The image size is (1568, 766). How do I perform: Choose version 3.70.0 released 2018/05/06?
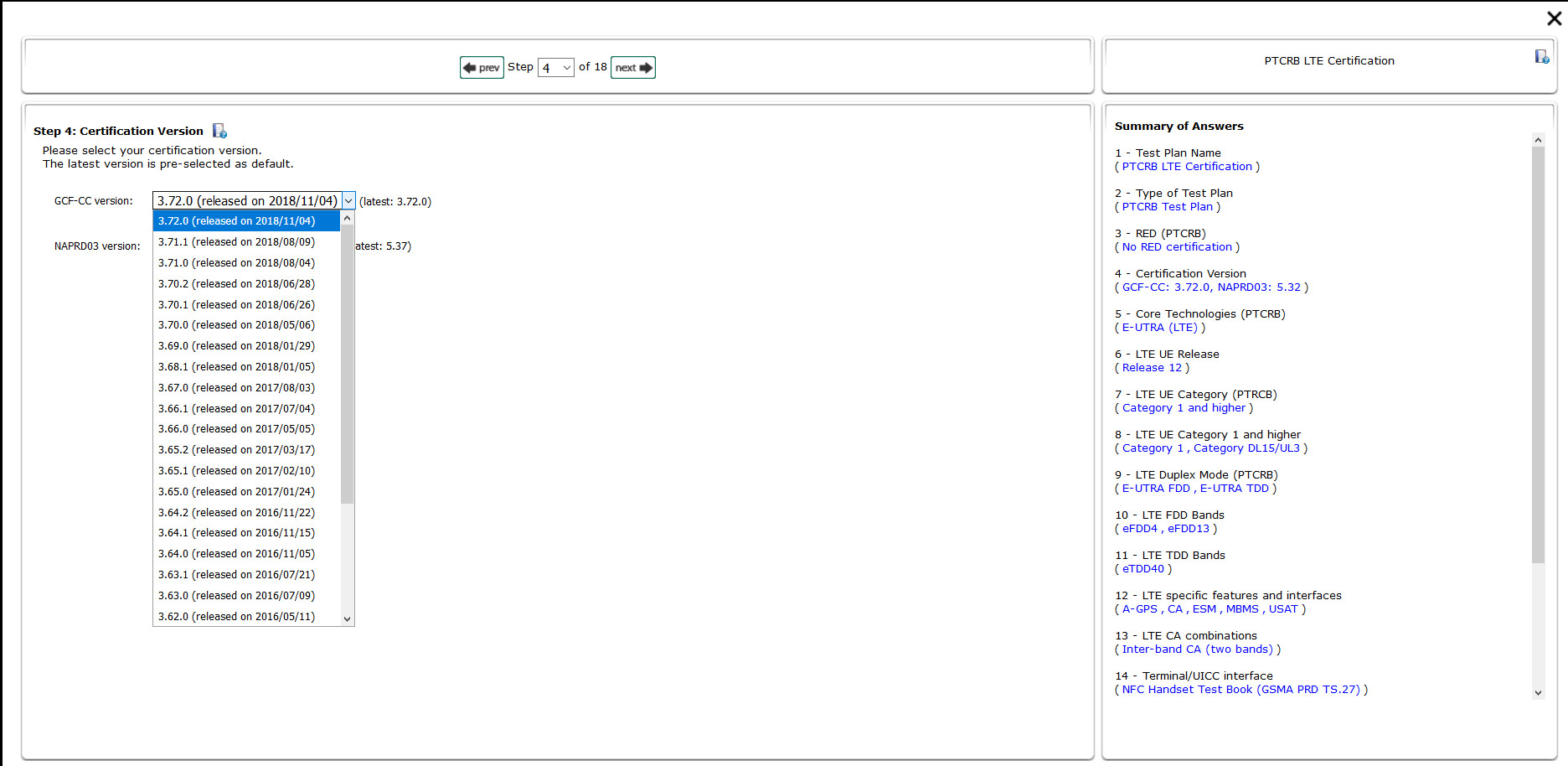tap(236, 325)
